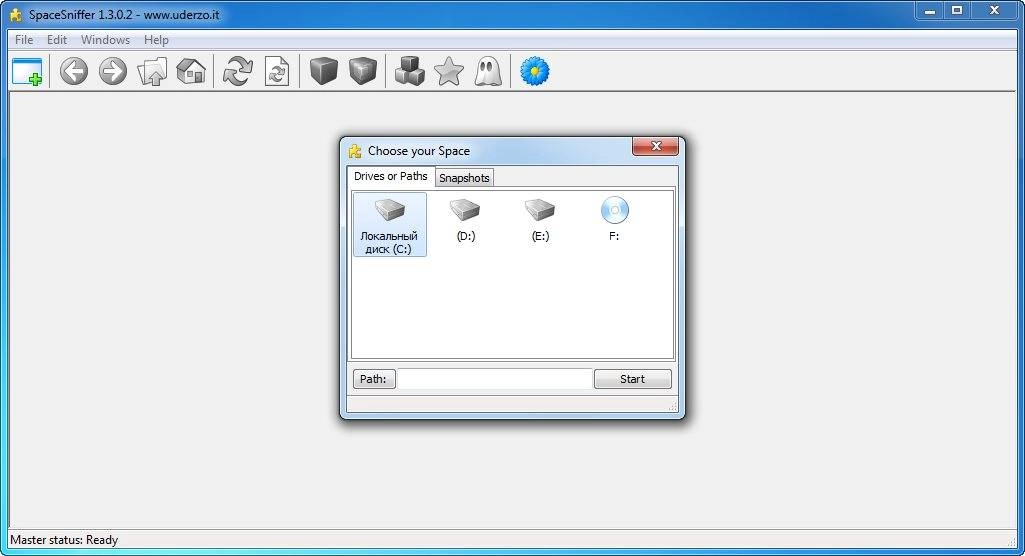Open the Windows menu
The height and width of the screenshot is (556, 1025).
[x=105, y=40]
